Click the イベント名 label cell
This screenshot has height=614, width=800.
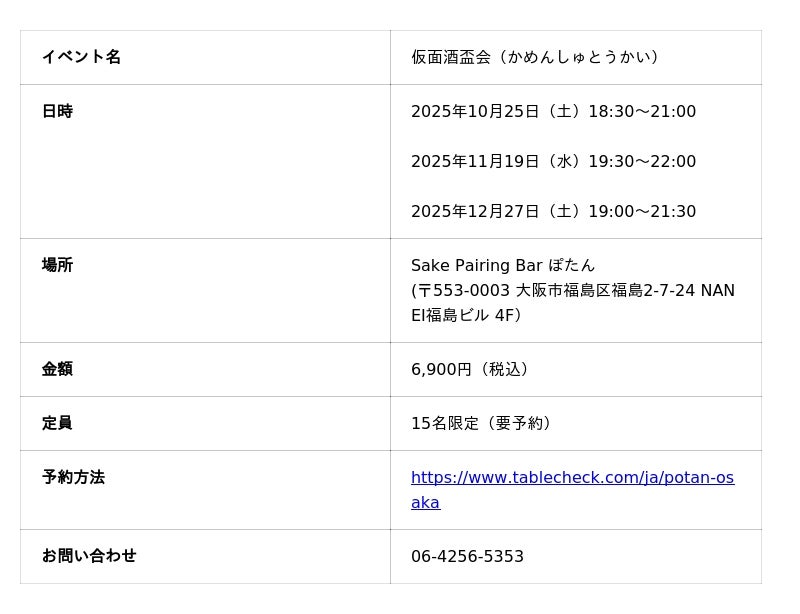(x=81, y=57)
